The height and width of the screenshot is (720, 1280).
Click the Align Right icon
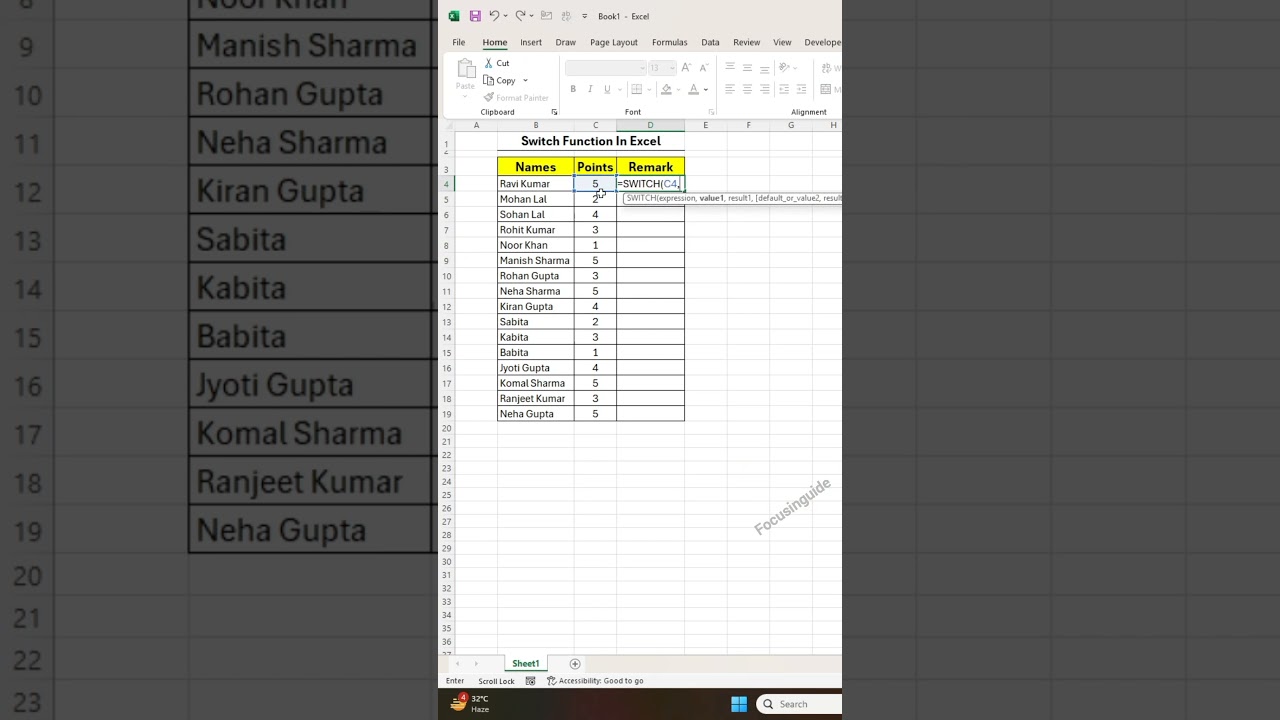[764, 89]
